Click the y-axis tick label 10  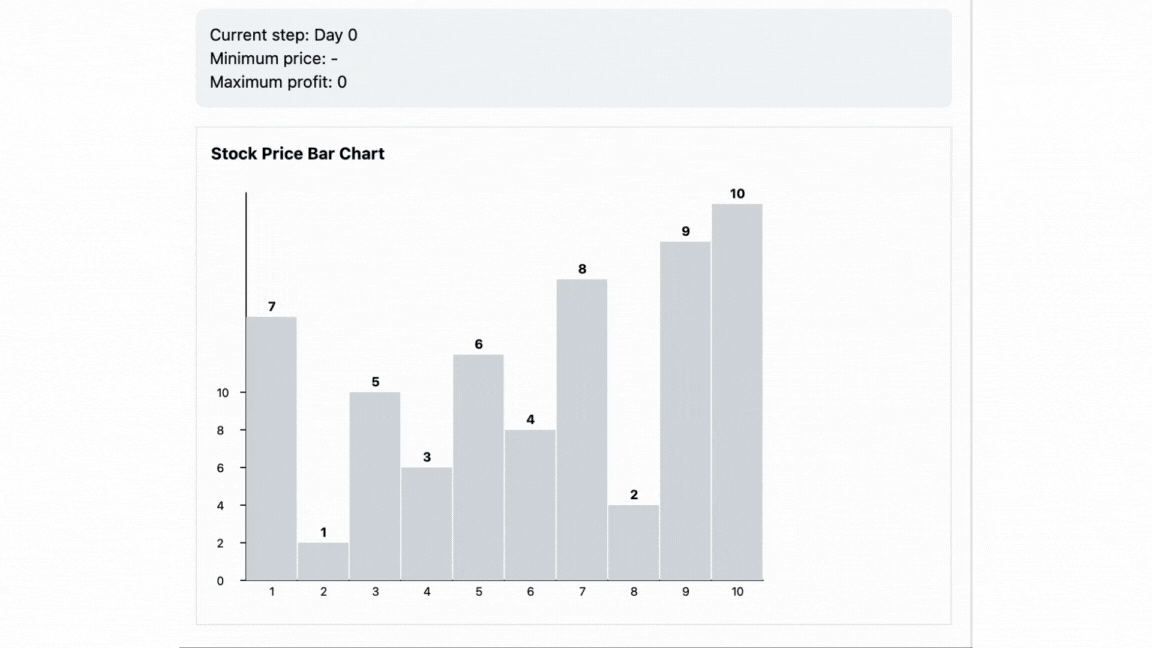pos(223,393)
